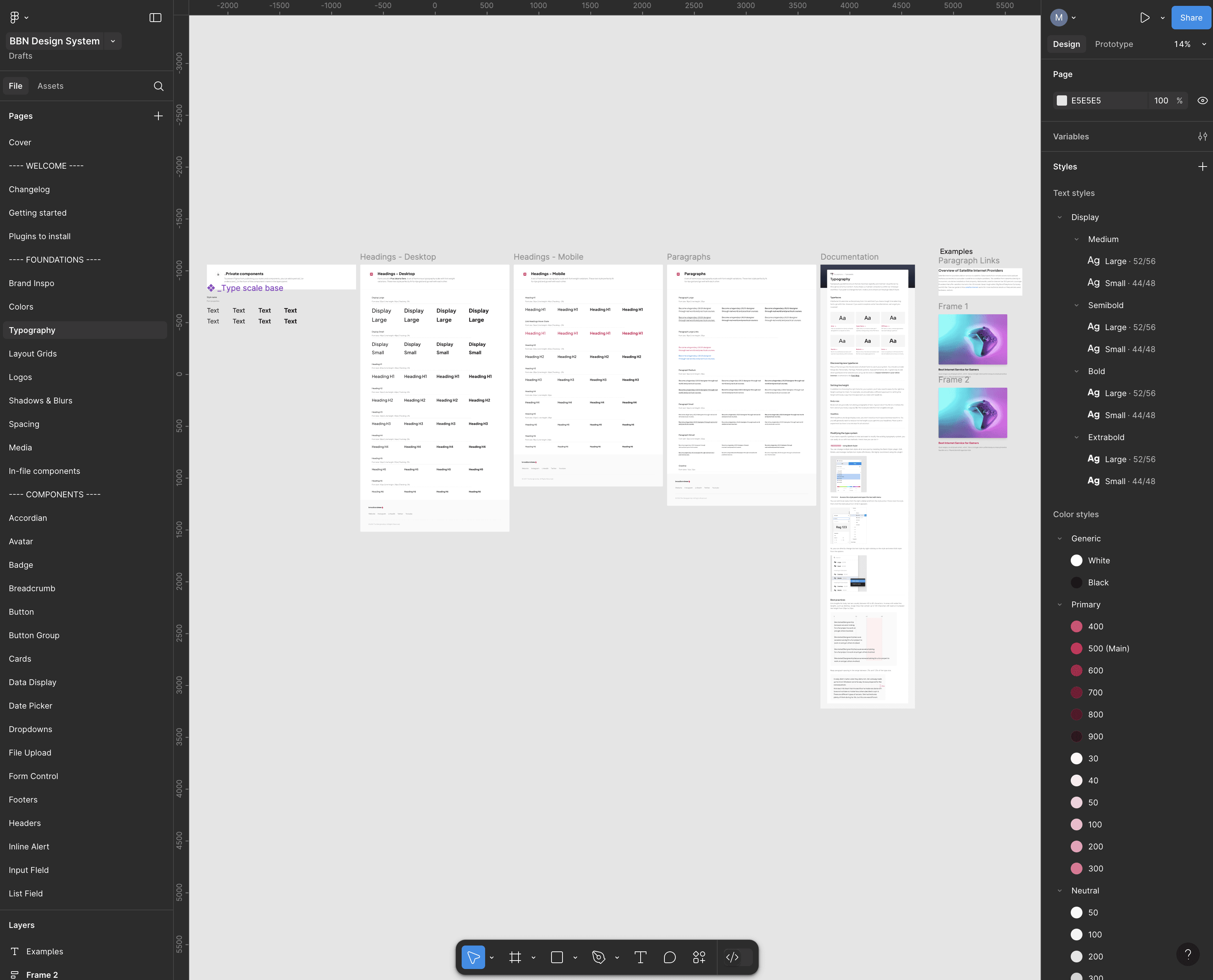Click the Present play button
This screenshot has height=980, width=1213.
[x=1144, y=18]
